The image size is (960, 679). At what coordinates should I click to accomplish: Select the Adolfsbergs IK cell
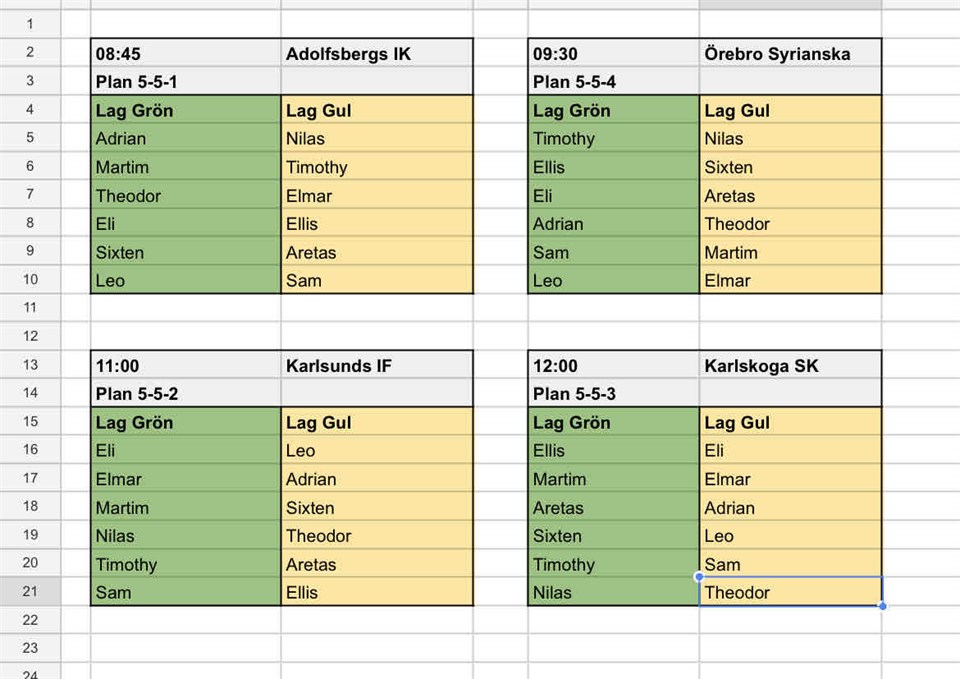tap(376, 54)
